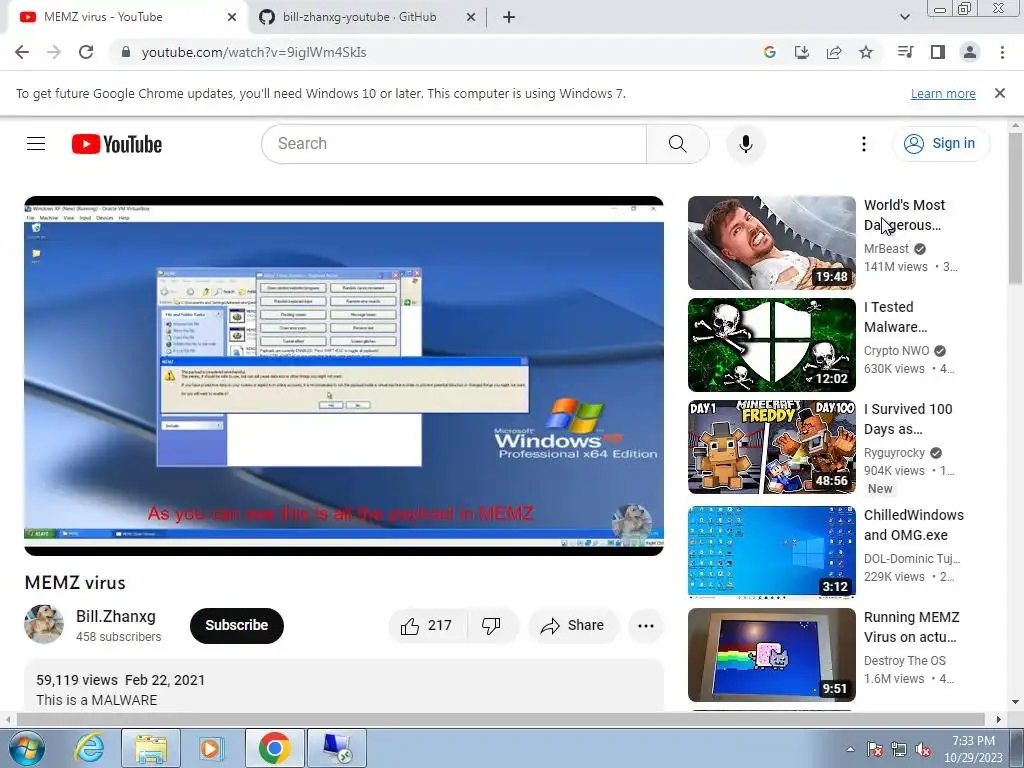Click the Share button
The image size is (1024, 768).
[x=572, y=626]
